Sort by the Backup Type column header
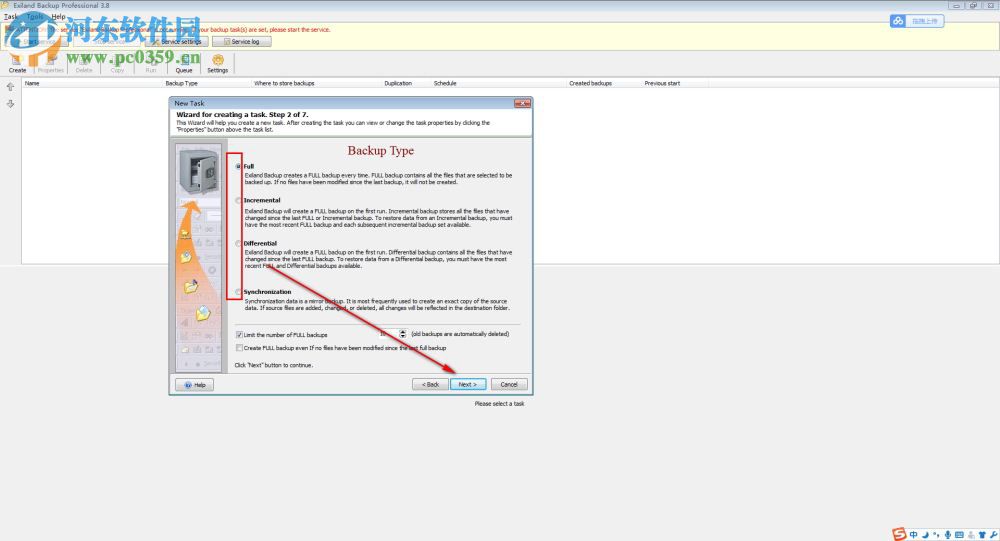The height and width of the screenshot is (541, 1000). pos(182,83)
